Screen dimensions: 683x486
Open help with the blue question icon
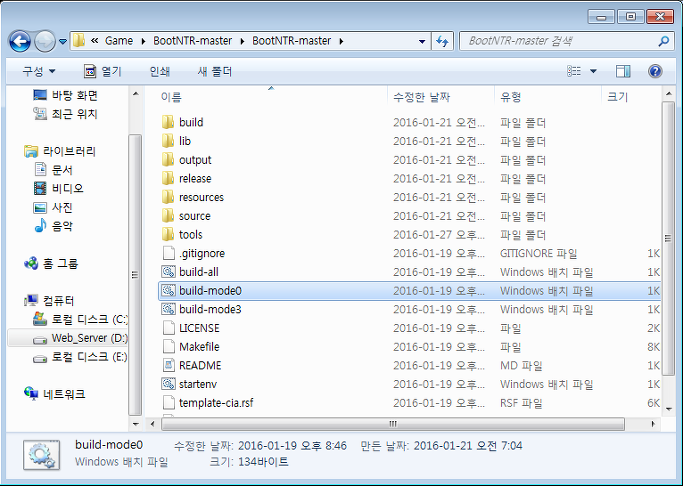[655, 71]
